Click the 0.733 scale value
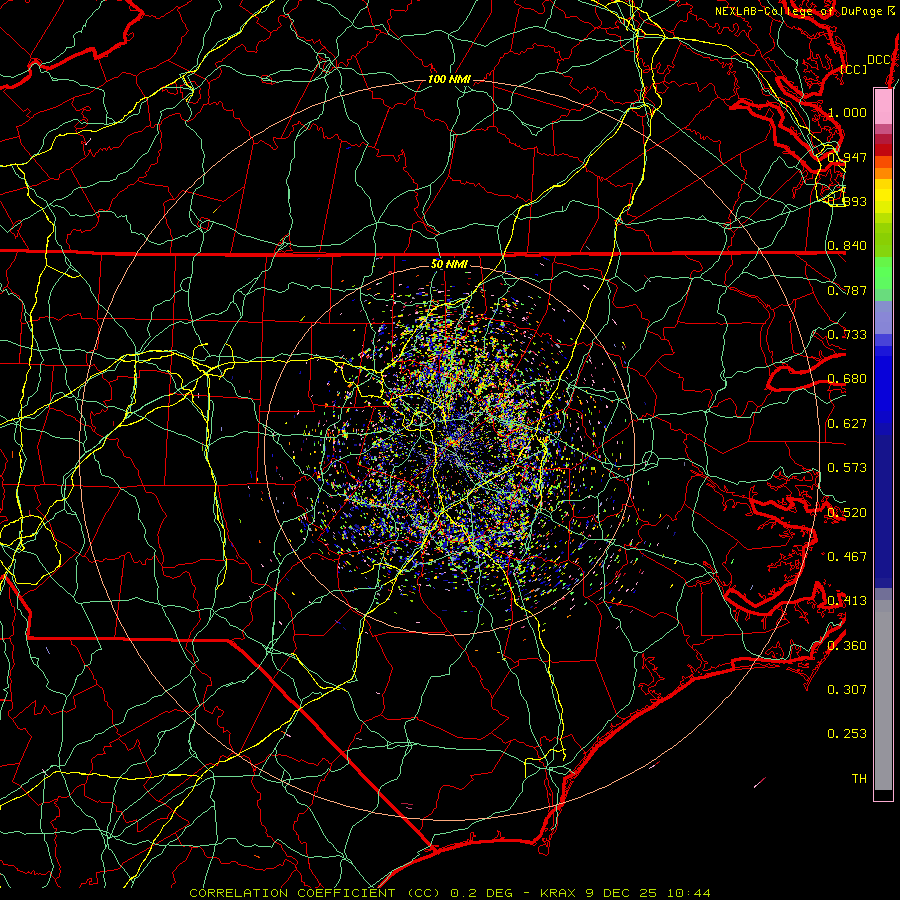The width and height of the screenshot is (900, 900). pos(847,335)
